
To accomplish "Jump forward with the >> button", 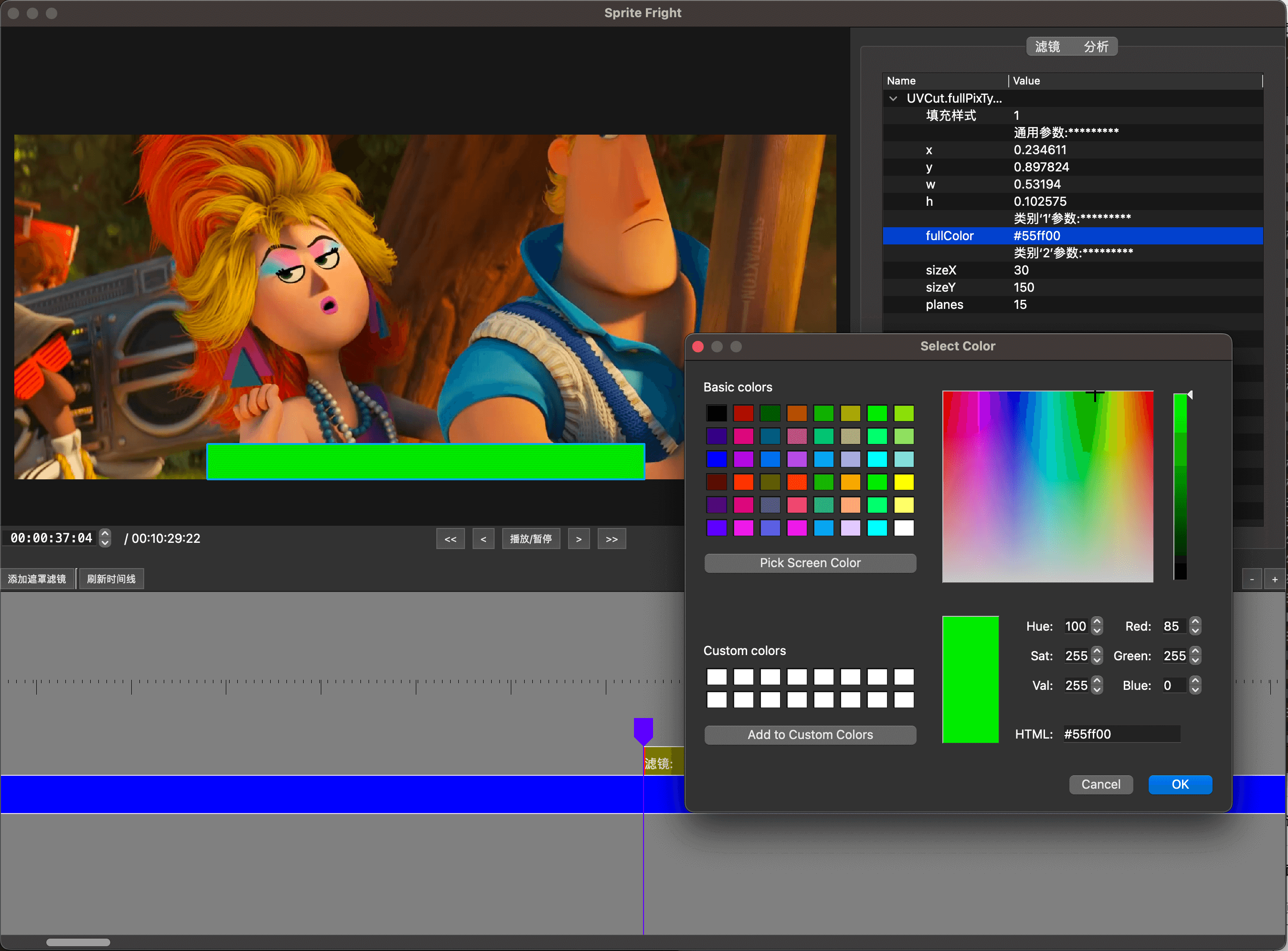I will (611, 539).
